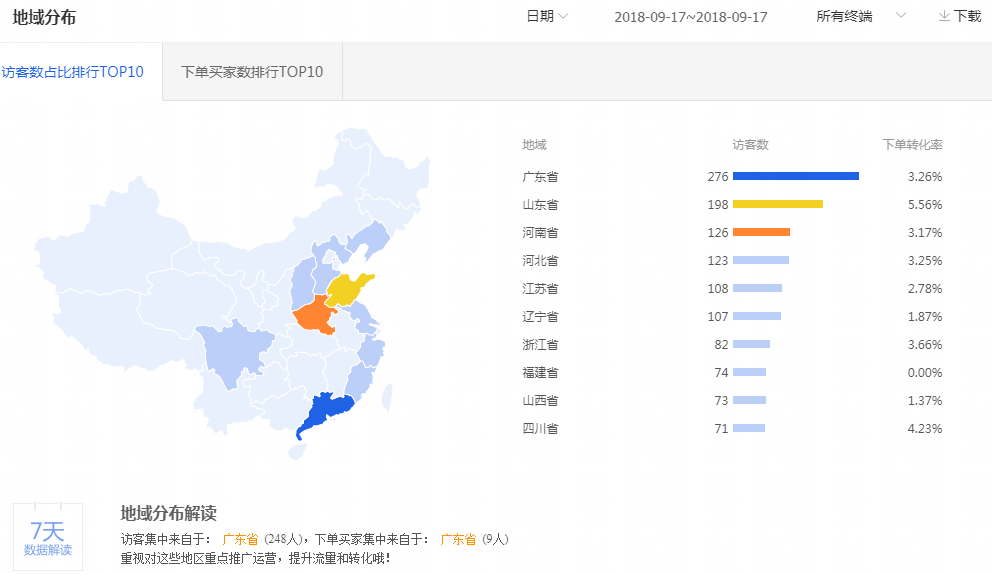Click the 下载 link
The image size is (992, 574).
[967, 16]
